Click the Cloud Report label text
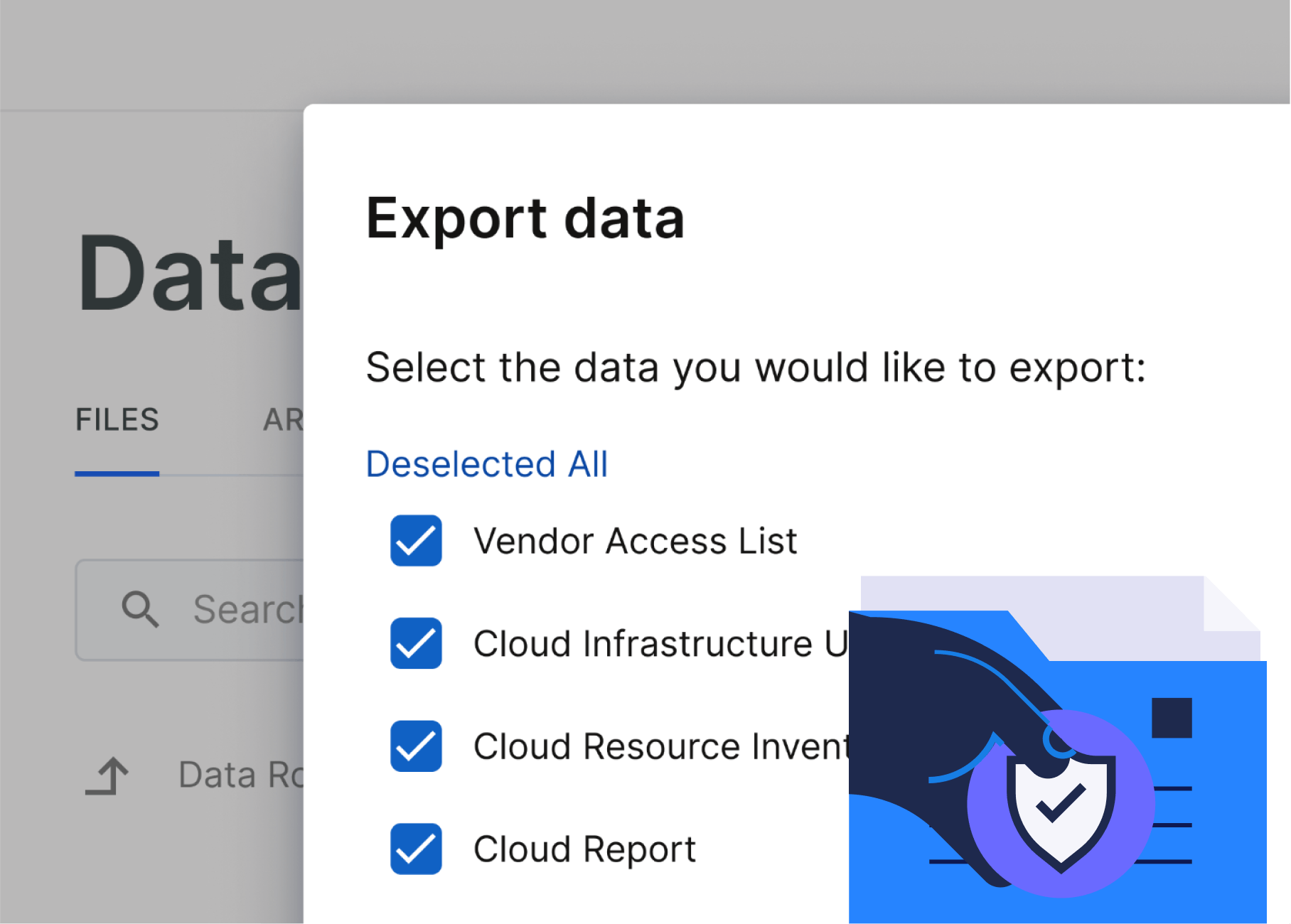The width and height of the screenshot is (1291, 924). 584,849
